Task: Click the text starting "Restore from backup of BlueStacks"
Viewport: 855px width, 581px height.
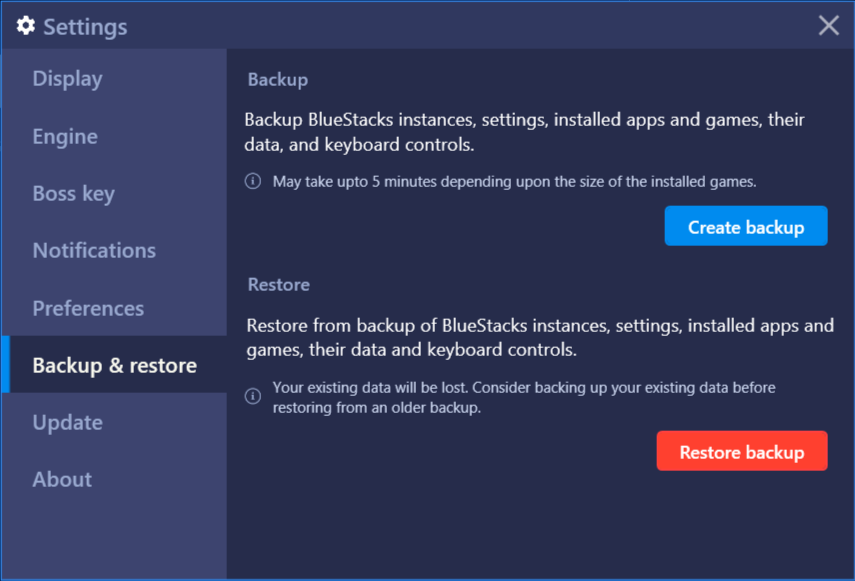Action: [x=540, y=337]
